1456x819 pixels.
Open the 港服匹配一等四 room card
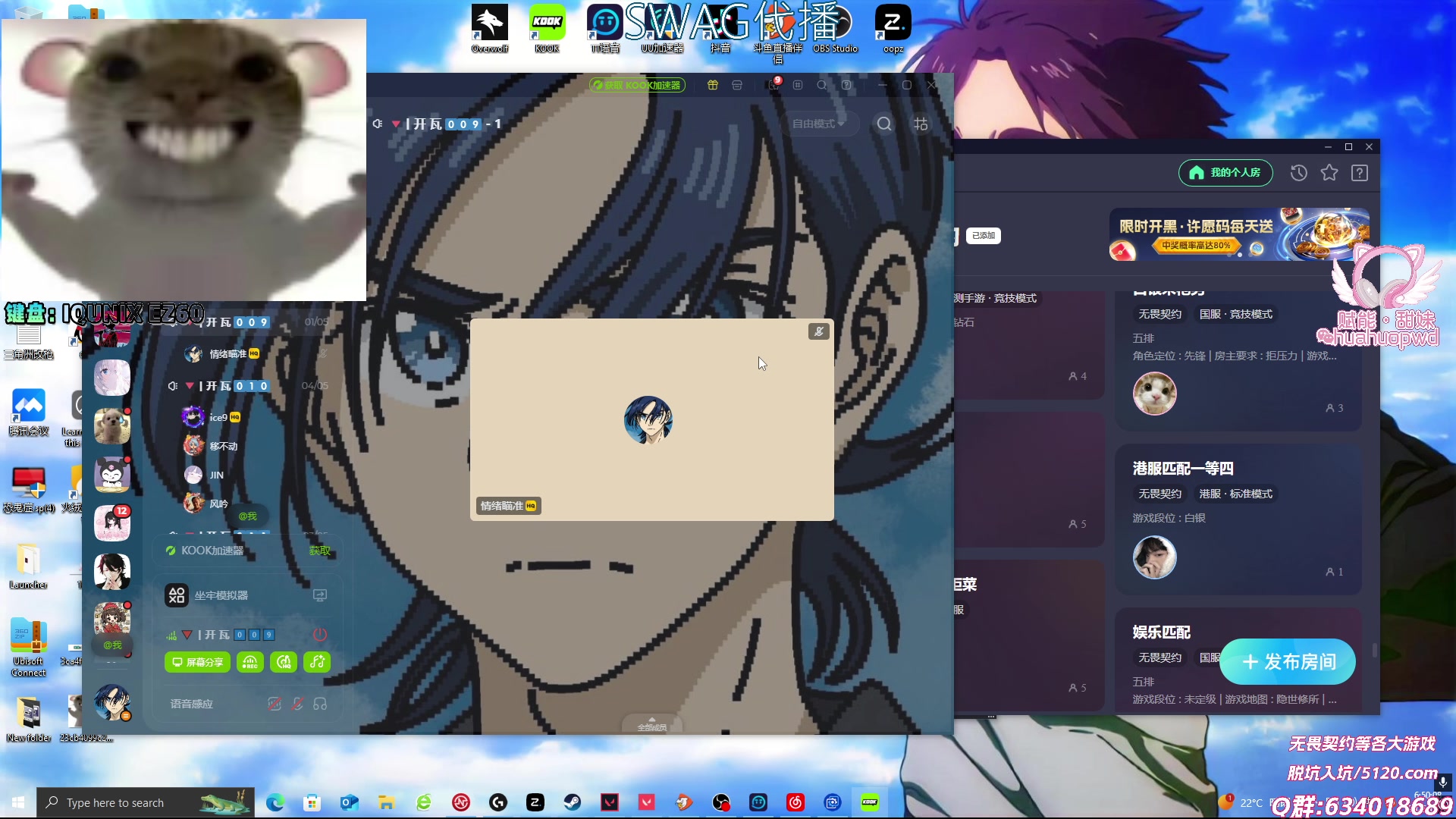[x=1238, y=519]
